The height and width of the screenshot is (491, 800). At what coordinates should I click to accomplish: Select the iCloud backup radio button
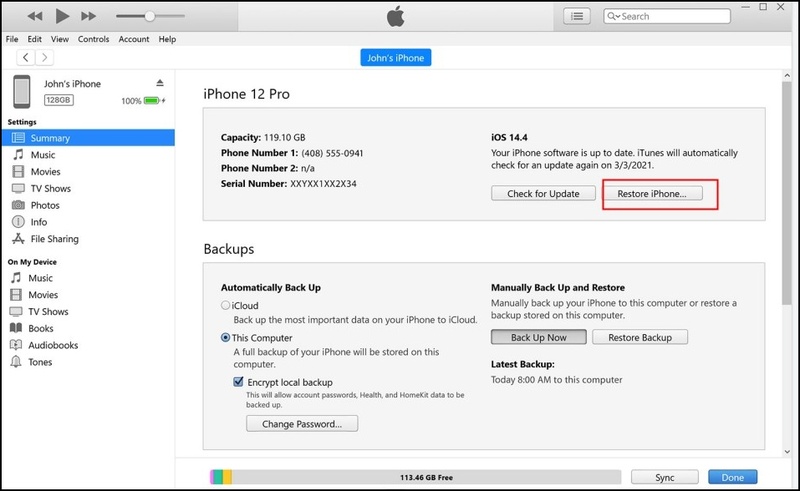point(225,305)
